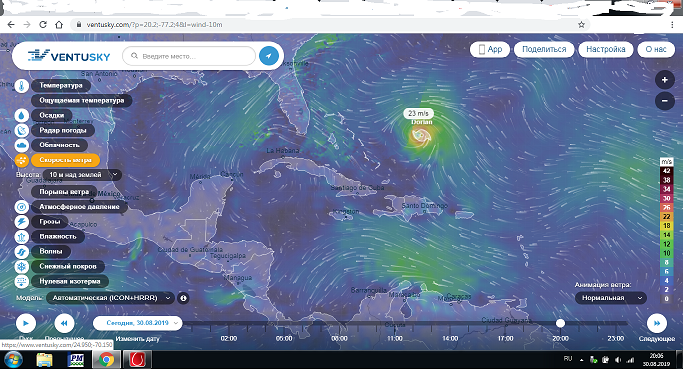
Task: Switch layer to Грозы
Action: click(50, 222)
